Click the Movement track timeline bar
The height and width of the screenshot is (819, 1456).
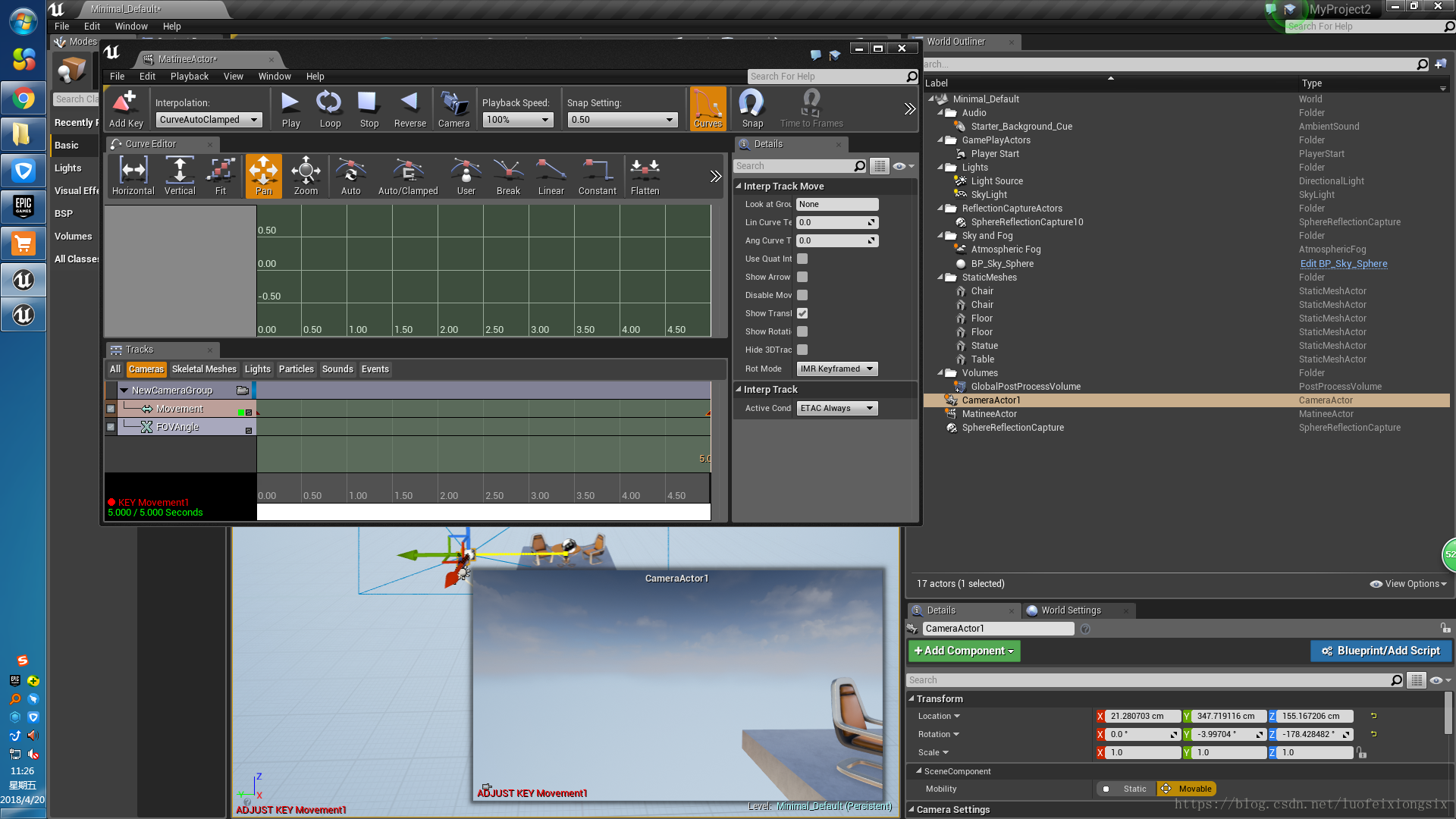[483, 409]
